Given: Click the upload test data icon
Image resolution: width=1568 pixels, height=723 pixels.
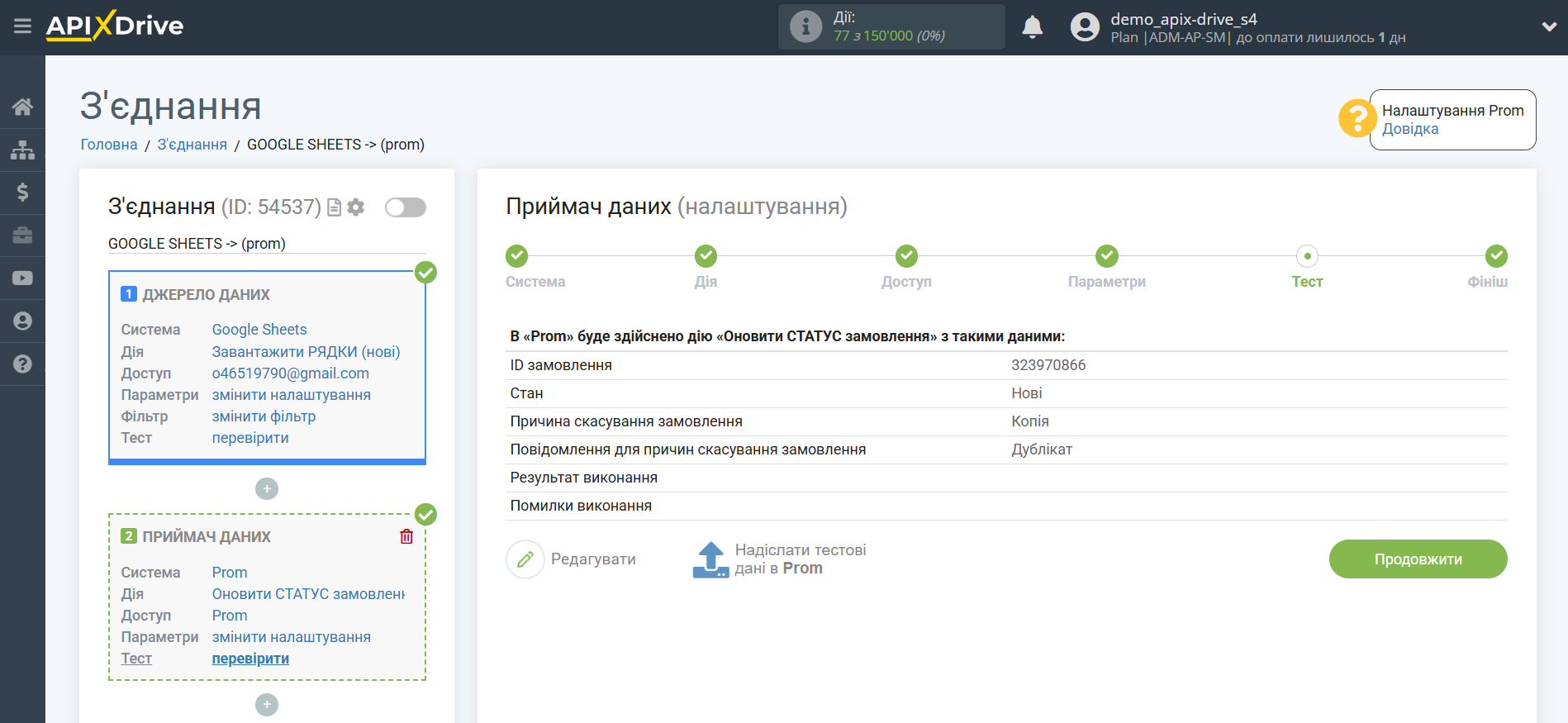Looking at the screenshot, I should [710, 559].
